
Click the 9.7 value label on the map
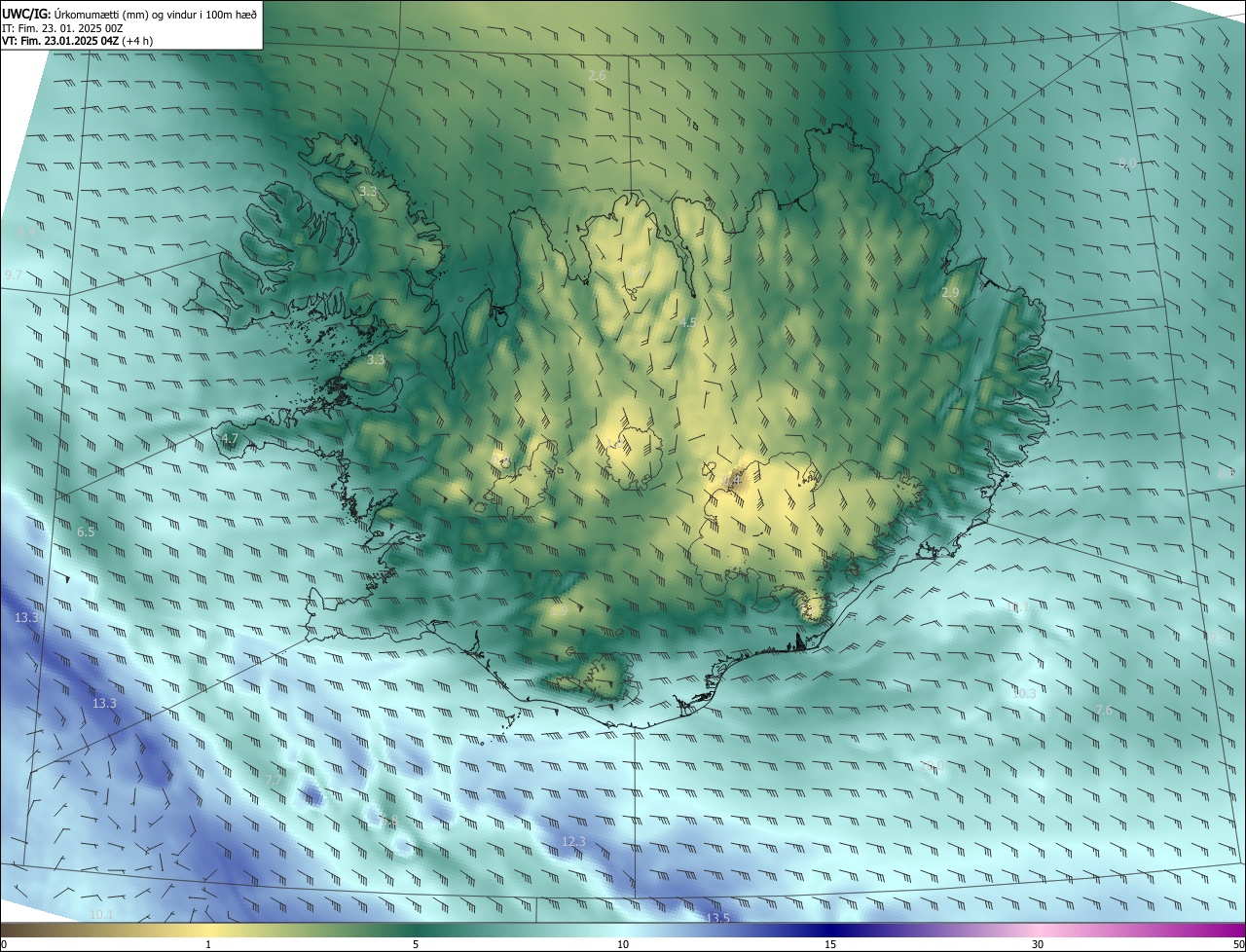coord(14,275)
